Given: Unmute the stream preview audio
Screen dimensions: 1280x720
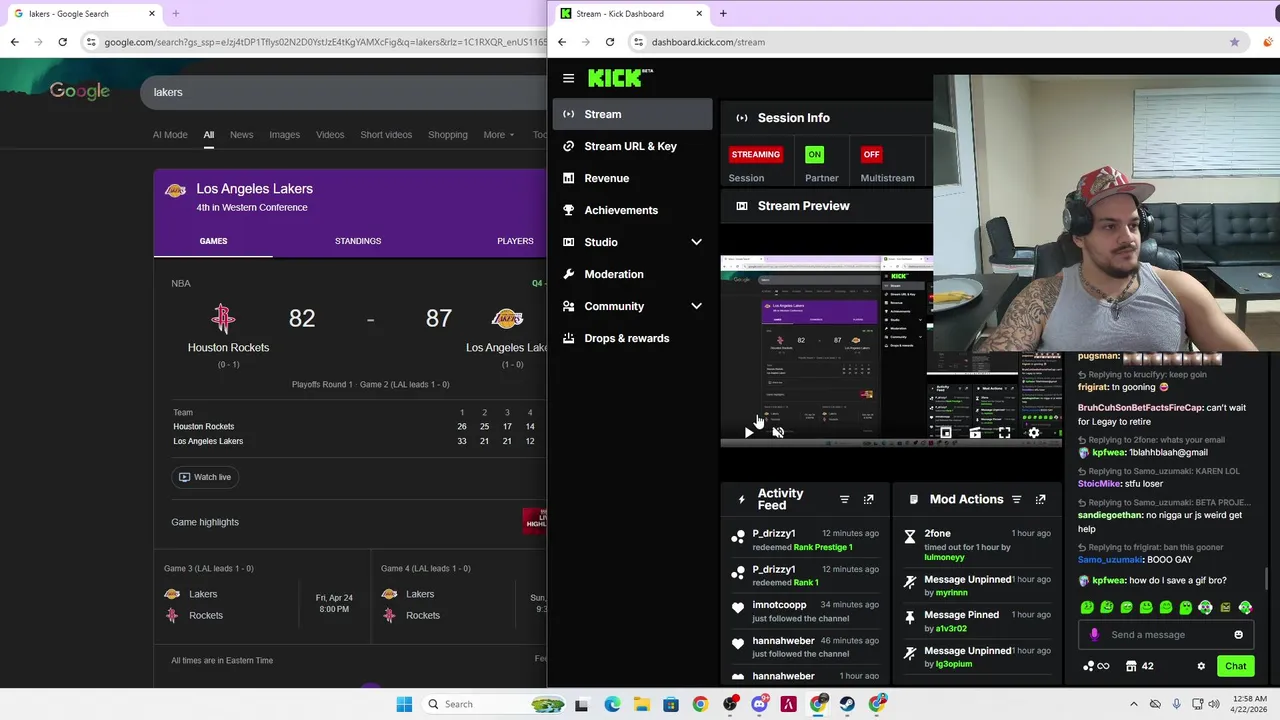Looking at the screenshot, I should 778,432.
